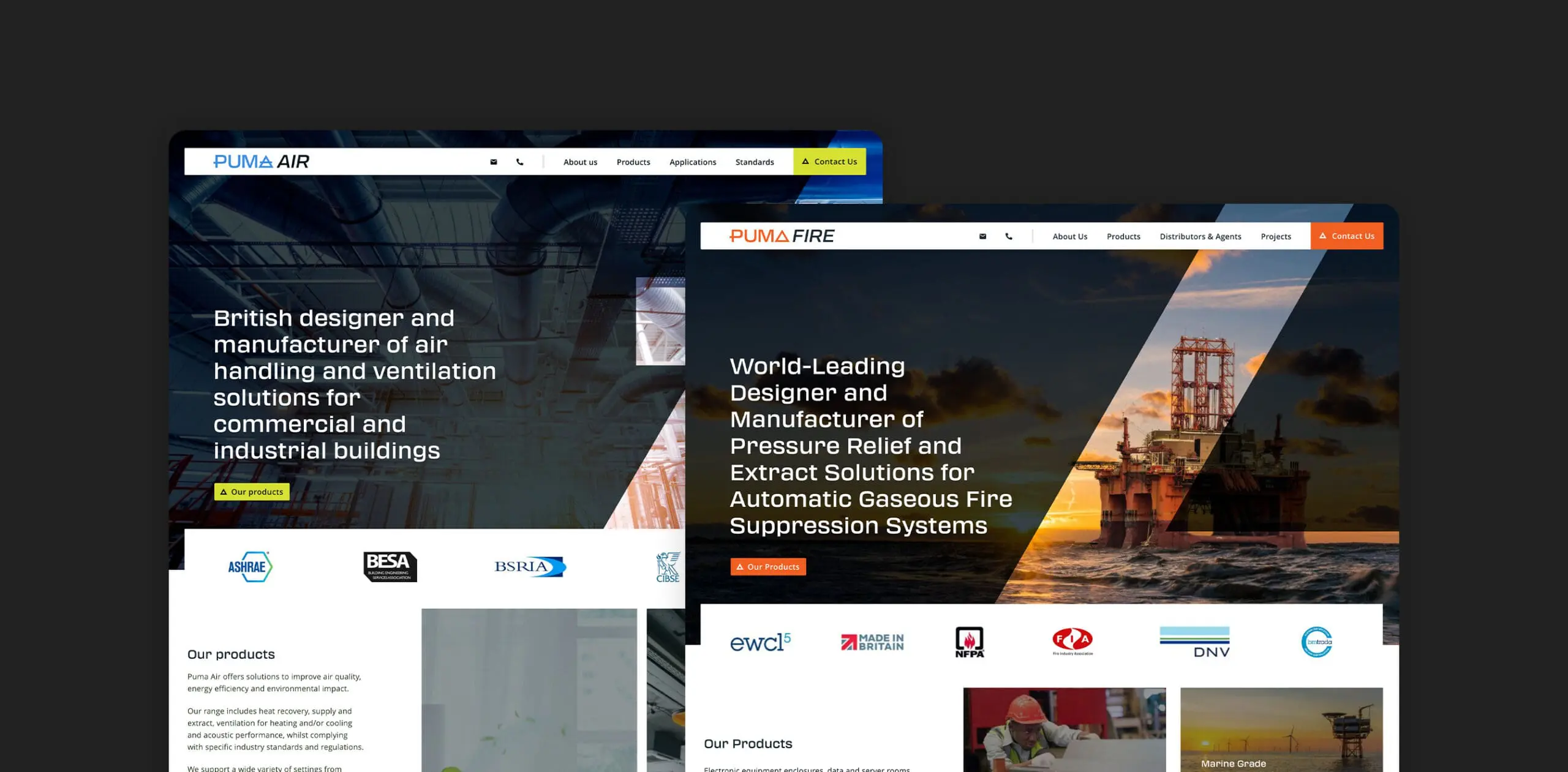
Task: Select Distributors & Agents menu item
Action: (1200, 236)
